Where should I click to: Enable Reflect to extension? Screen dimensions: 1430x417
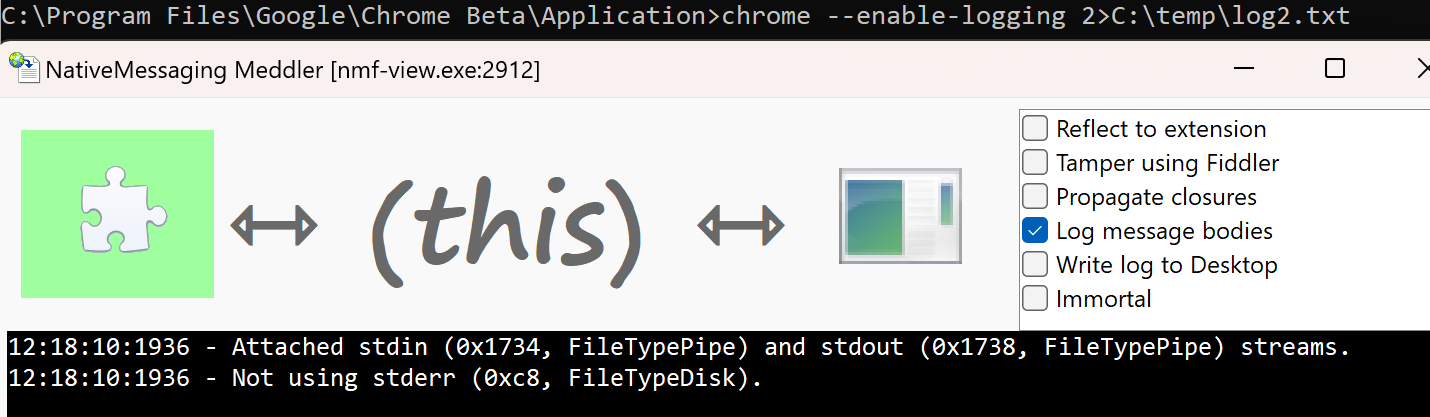point(1035,129)
